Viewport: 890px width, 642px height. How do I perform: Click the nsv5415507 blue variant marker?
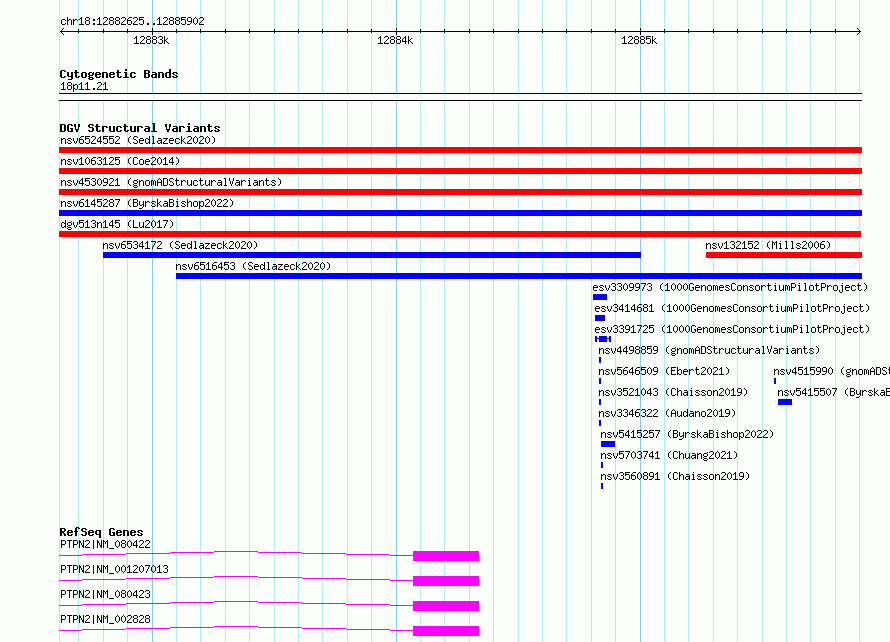point(785,402)
